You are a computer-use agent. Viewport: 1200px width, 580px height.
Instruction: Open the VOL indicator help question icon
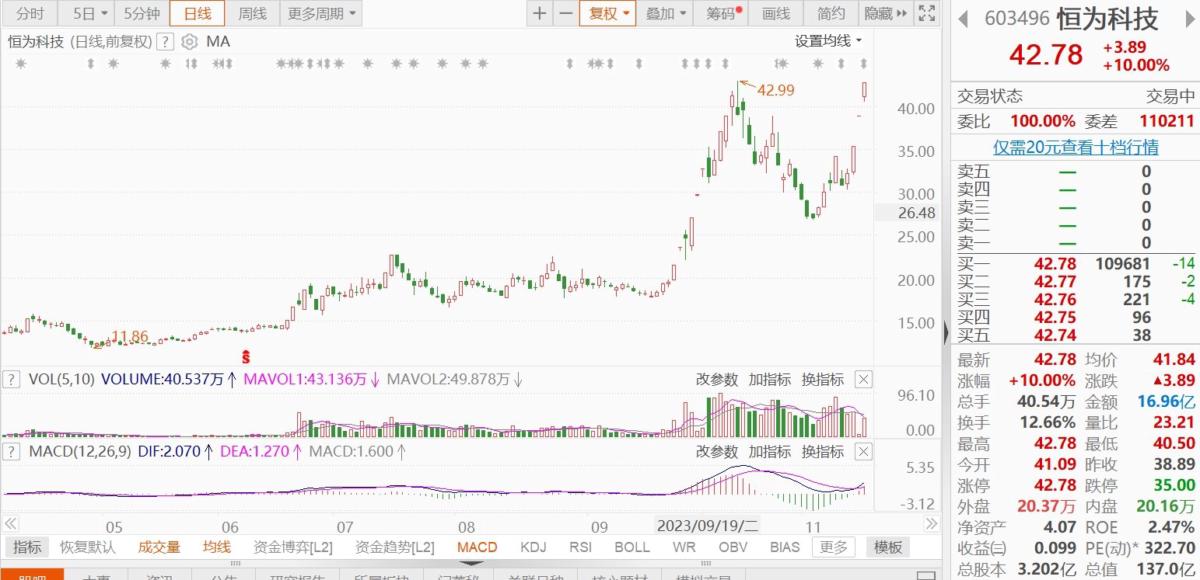click(x=12, y=379)
